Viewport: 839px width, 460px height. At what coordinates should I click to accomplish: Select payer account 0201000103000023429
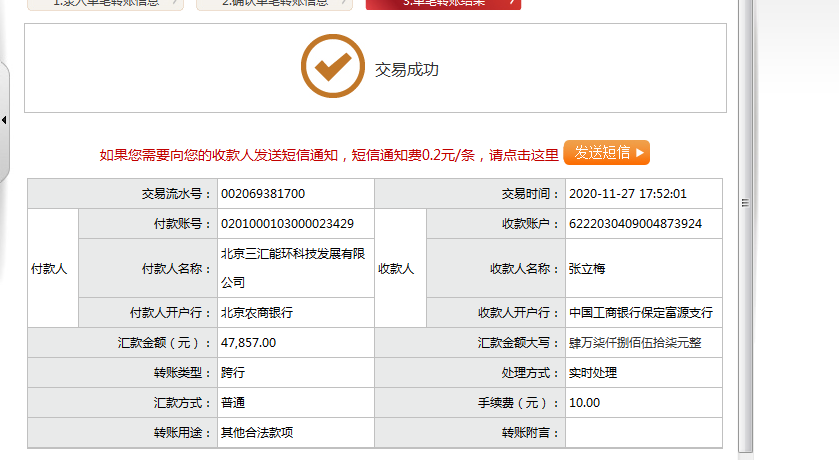(x=287, y=224)
